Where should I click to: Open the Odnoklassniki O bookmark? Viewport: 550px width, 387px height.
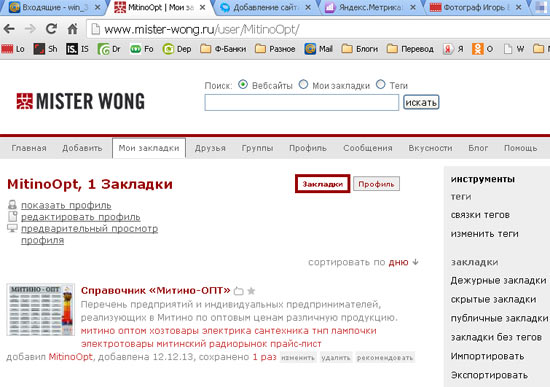pyautogui.click(x=483, y=49)
